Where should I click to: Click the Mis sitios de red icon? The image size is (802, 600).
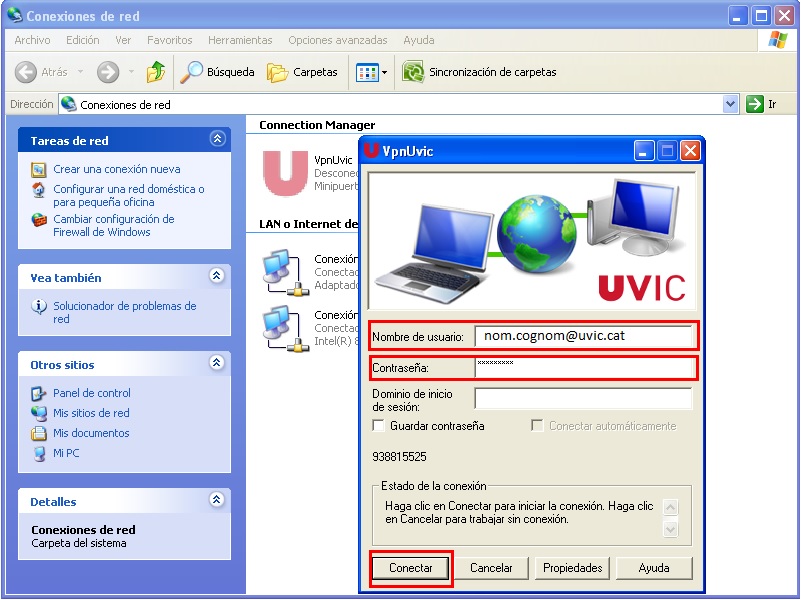39,413
